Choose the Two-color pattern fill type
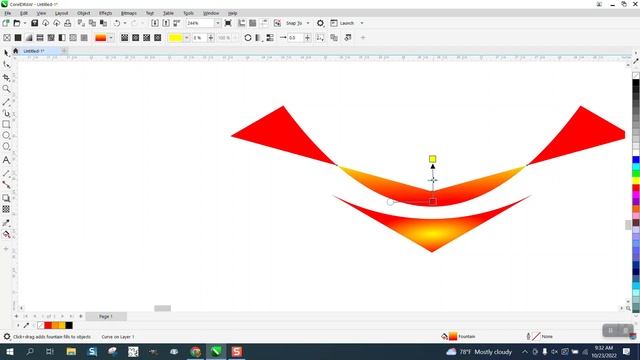640x360 pixels. [x=62, y=38]
